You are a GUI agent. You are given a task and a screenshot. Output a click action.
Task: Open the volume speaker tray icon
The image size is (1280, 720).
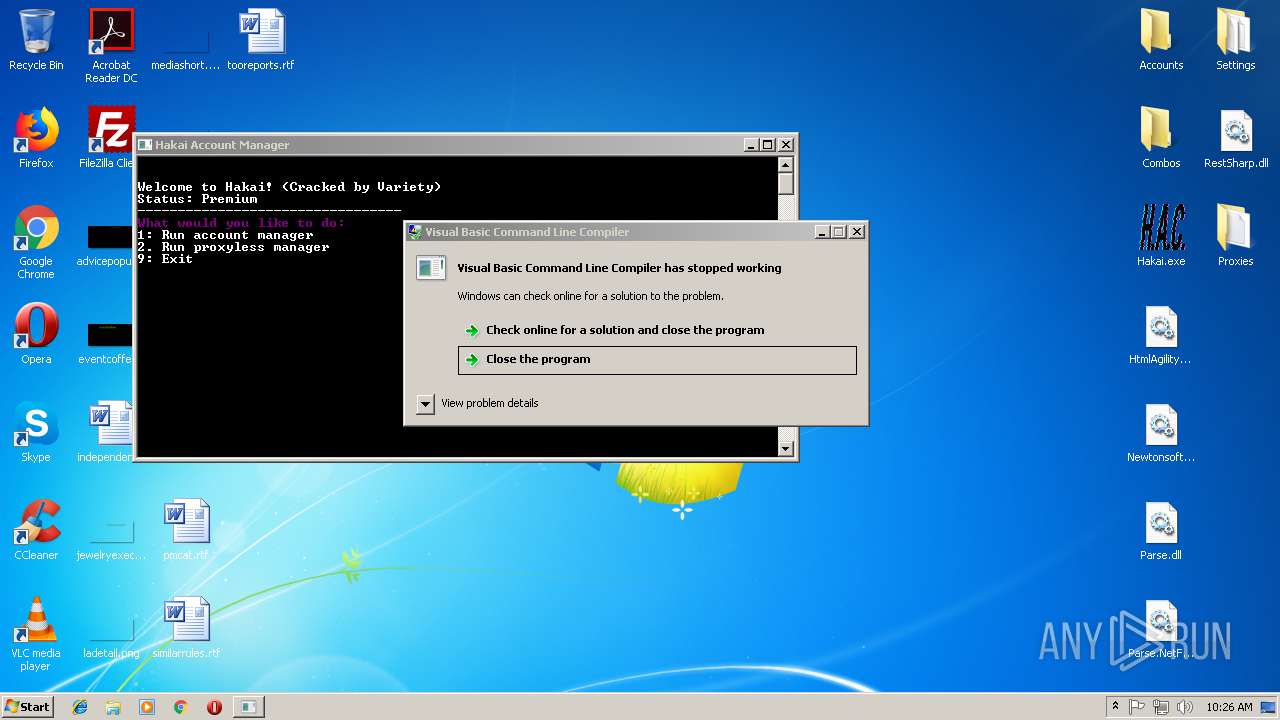tap(1185, 707)
